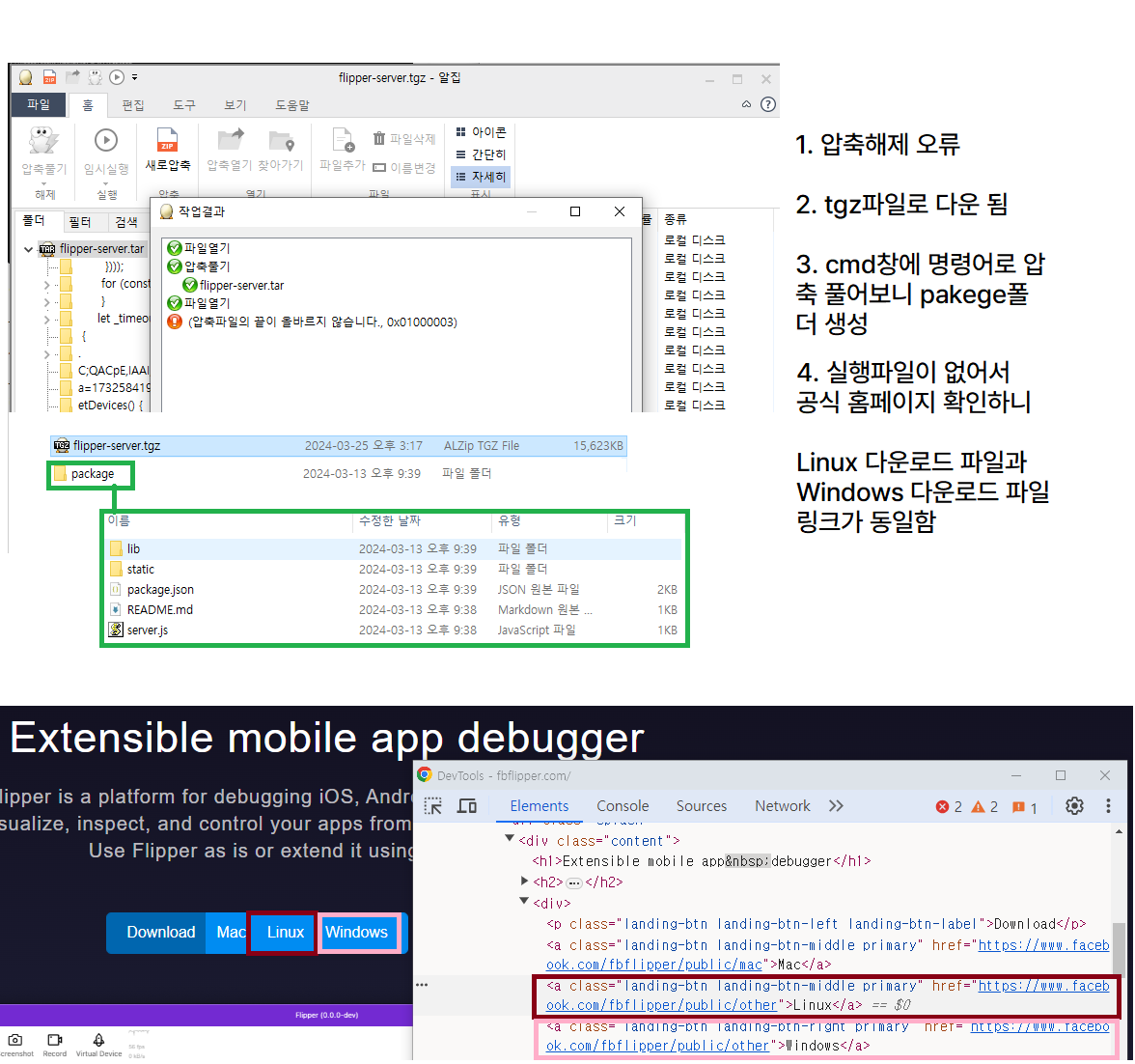The width and height of the screenshot is (1135, 1064).
Task: Switch to DevTools Elements tab
Action: [x=540, y=806]
